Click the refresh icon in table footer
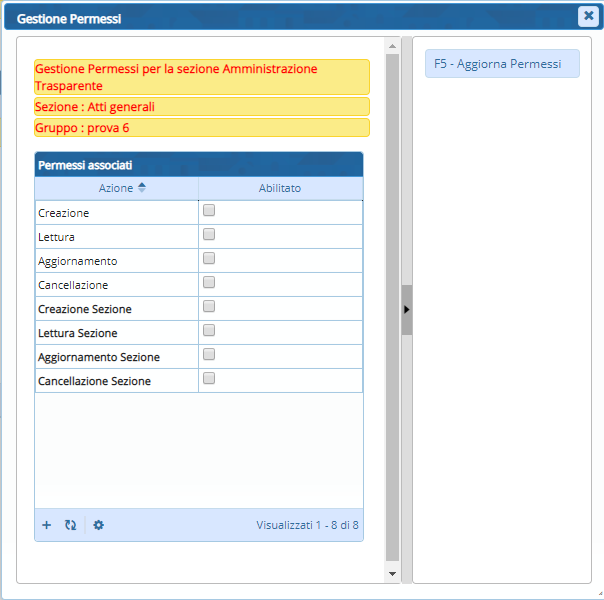Screen dimensions: 604x600 point(70,524)
